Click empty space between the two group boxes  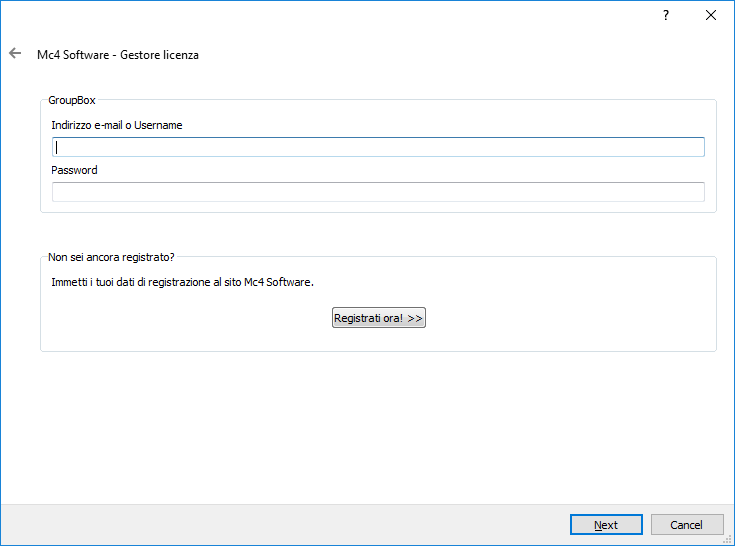point(378,234)
